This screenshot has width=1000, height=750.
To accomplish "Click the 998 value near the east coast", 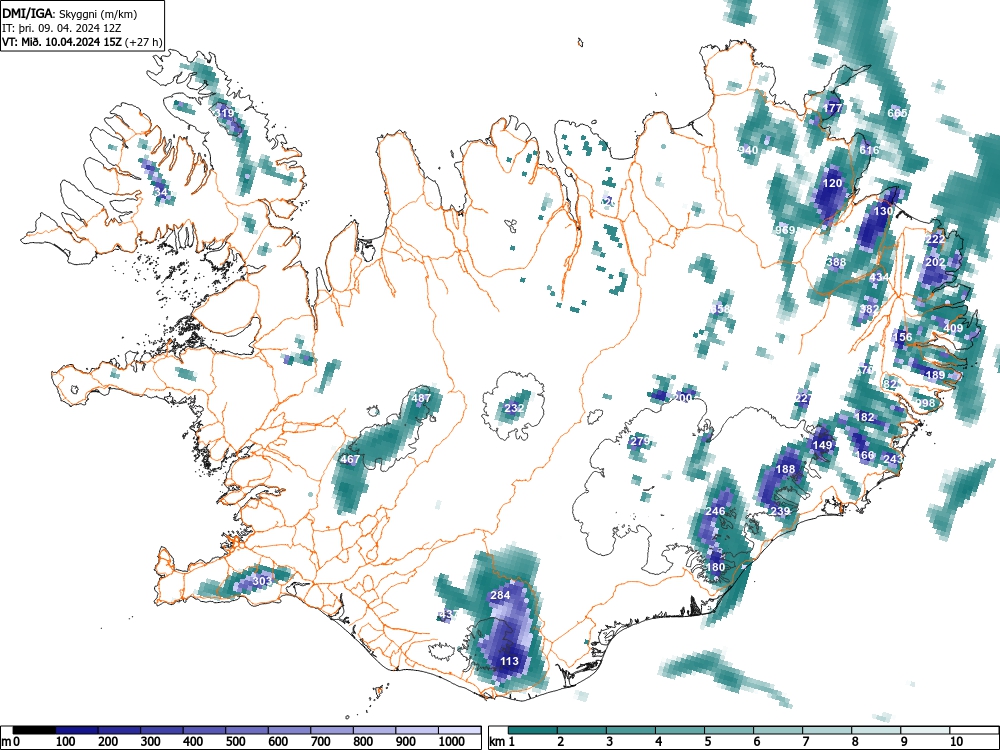I will 925,403.
